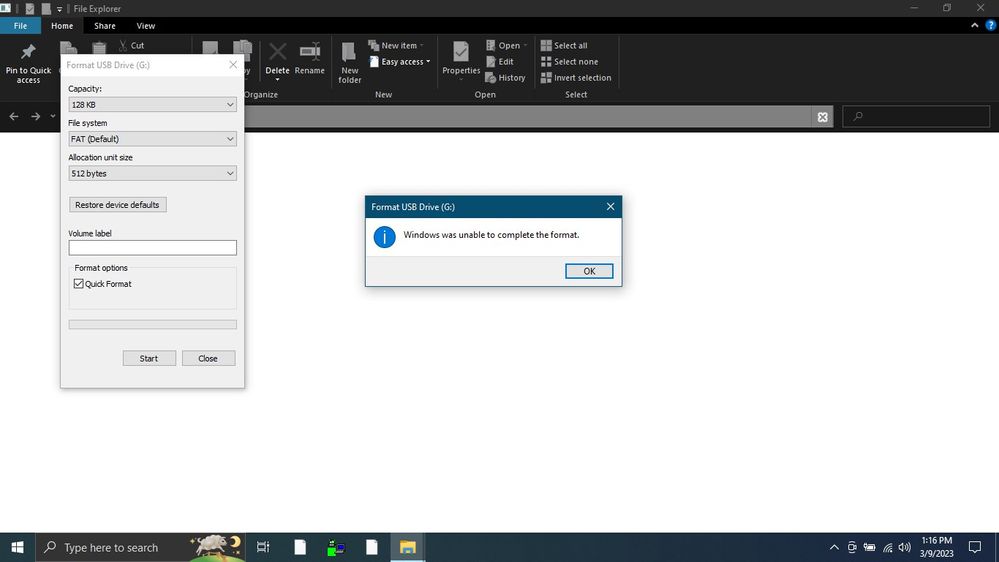Click the volume speaker tray icon
The image size is (999, 562).
point(905,547)
